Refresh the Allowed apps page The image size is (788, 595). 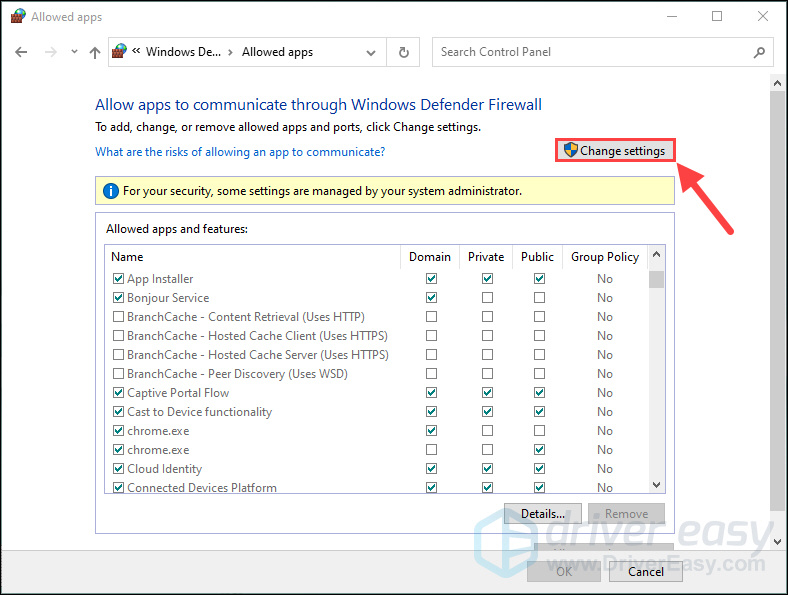pos(403,53)
